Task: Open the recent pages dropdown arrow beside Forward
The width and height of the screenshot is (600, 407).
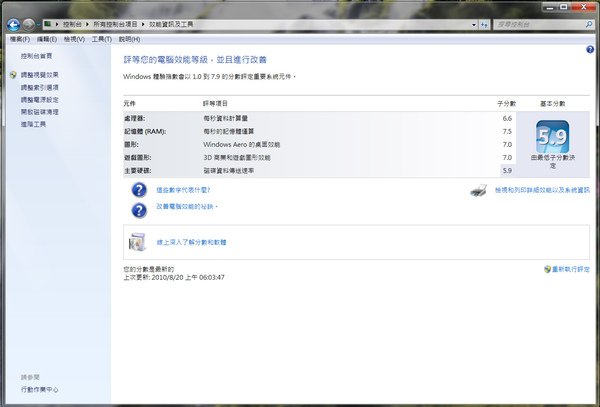Action: [x=38, y=25]
